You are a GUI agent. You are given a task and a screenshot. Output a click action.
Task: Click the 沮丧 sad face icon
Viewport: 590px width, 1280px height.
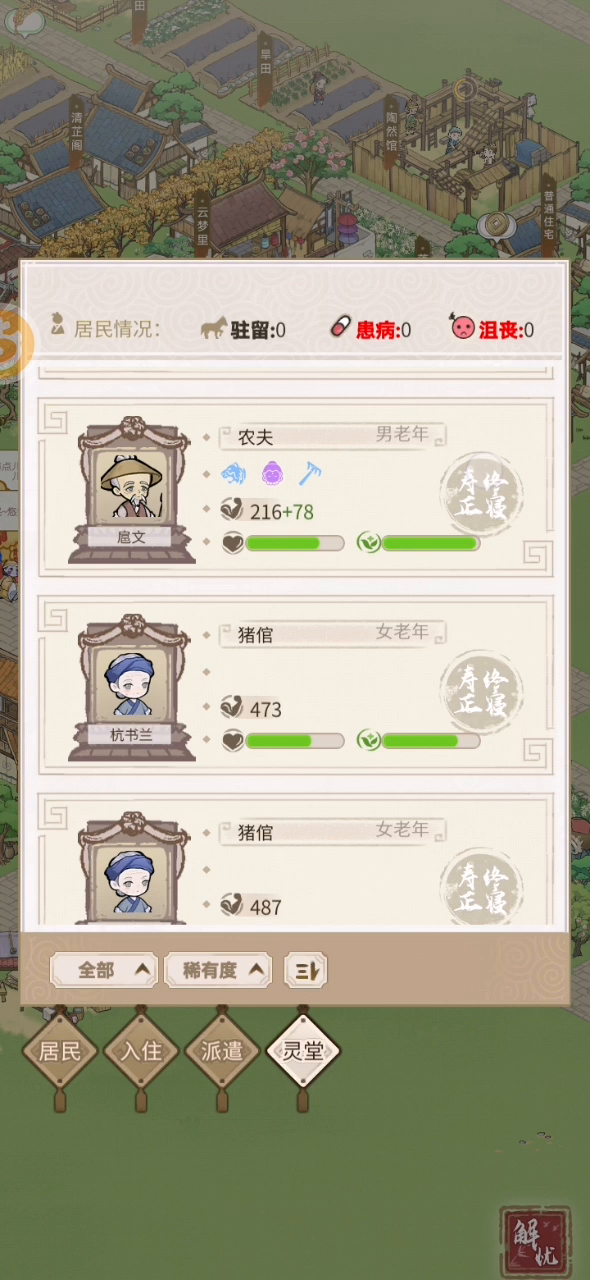point(463,328)
